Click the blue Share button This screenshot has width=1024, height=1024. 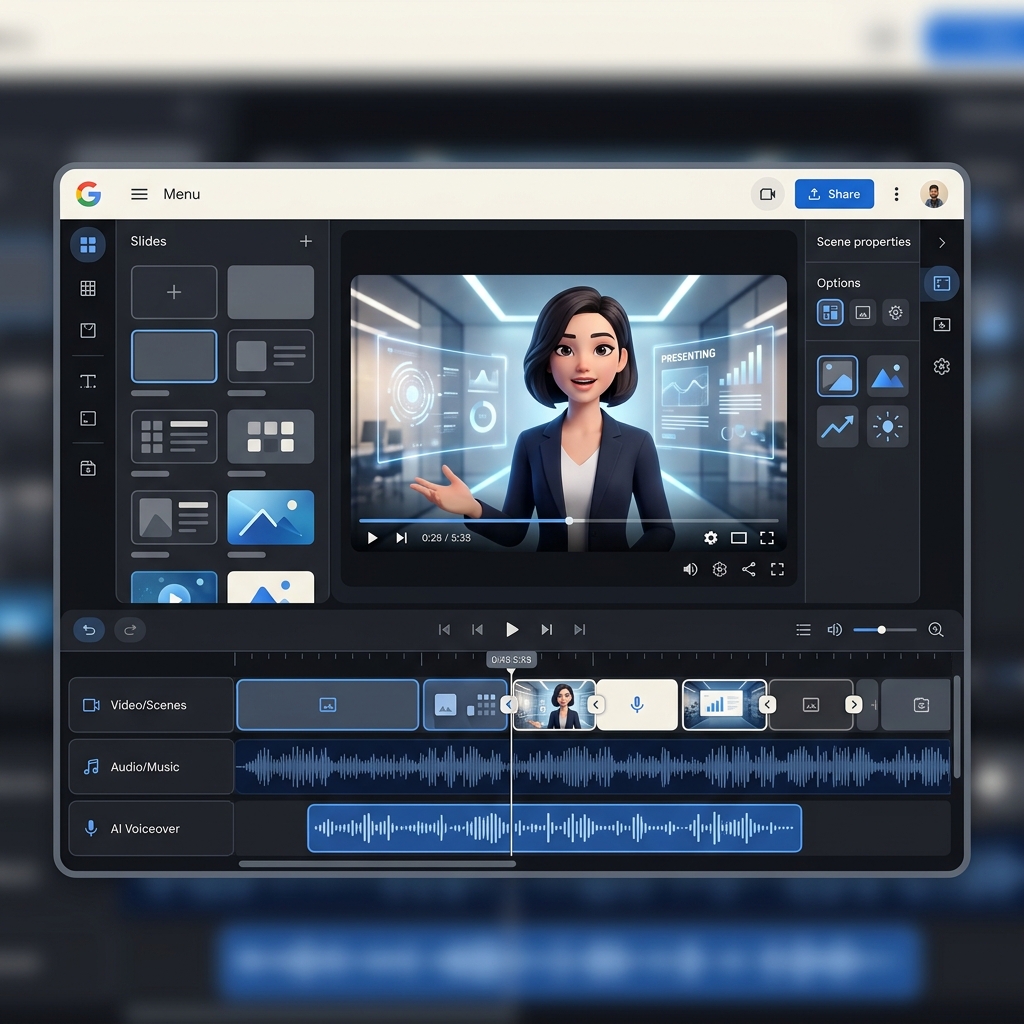point(834,194)
